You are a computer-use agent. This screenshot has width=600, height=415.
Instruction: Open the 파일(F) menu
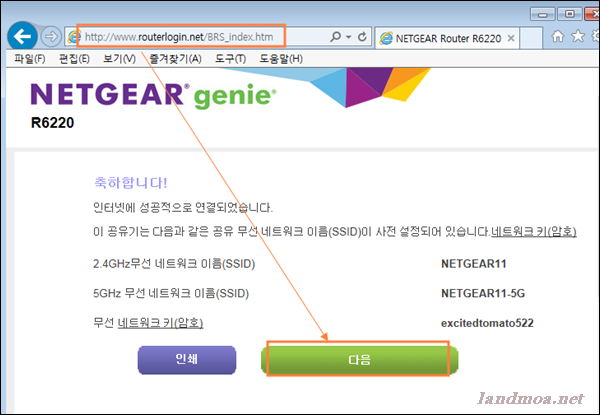tap(30, 59)
